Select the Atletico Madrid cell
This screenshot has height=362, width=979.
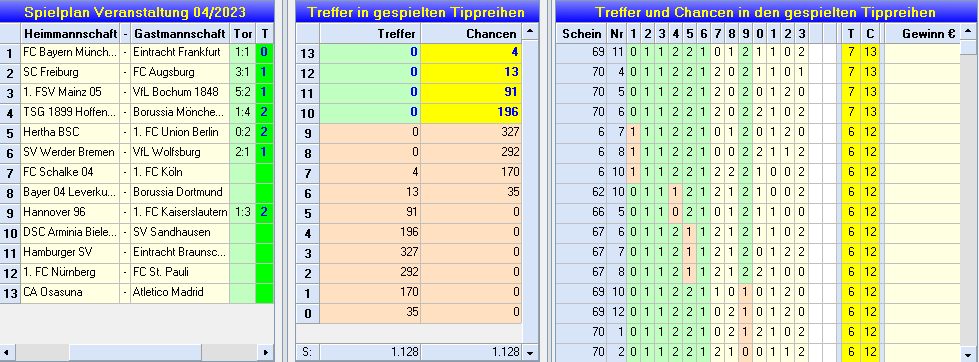coord(180,293)
